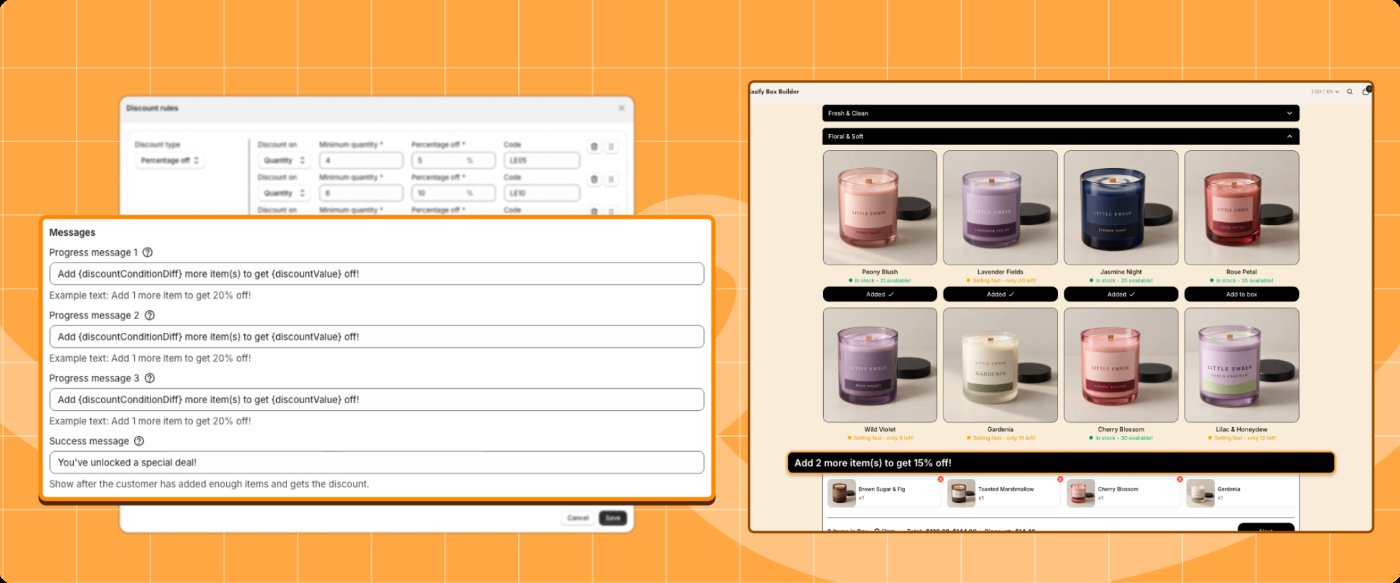
Task: Collapse the Floral & Soft category section
Action: click(x=1060, y=136)
